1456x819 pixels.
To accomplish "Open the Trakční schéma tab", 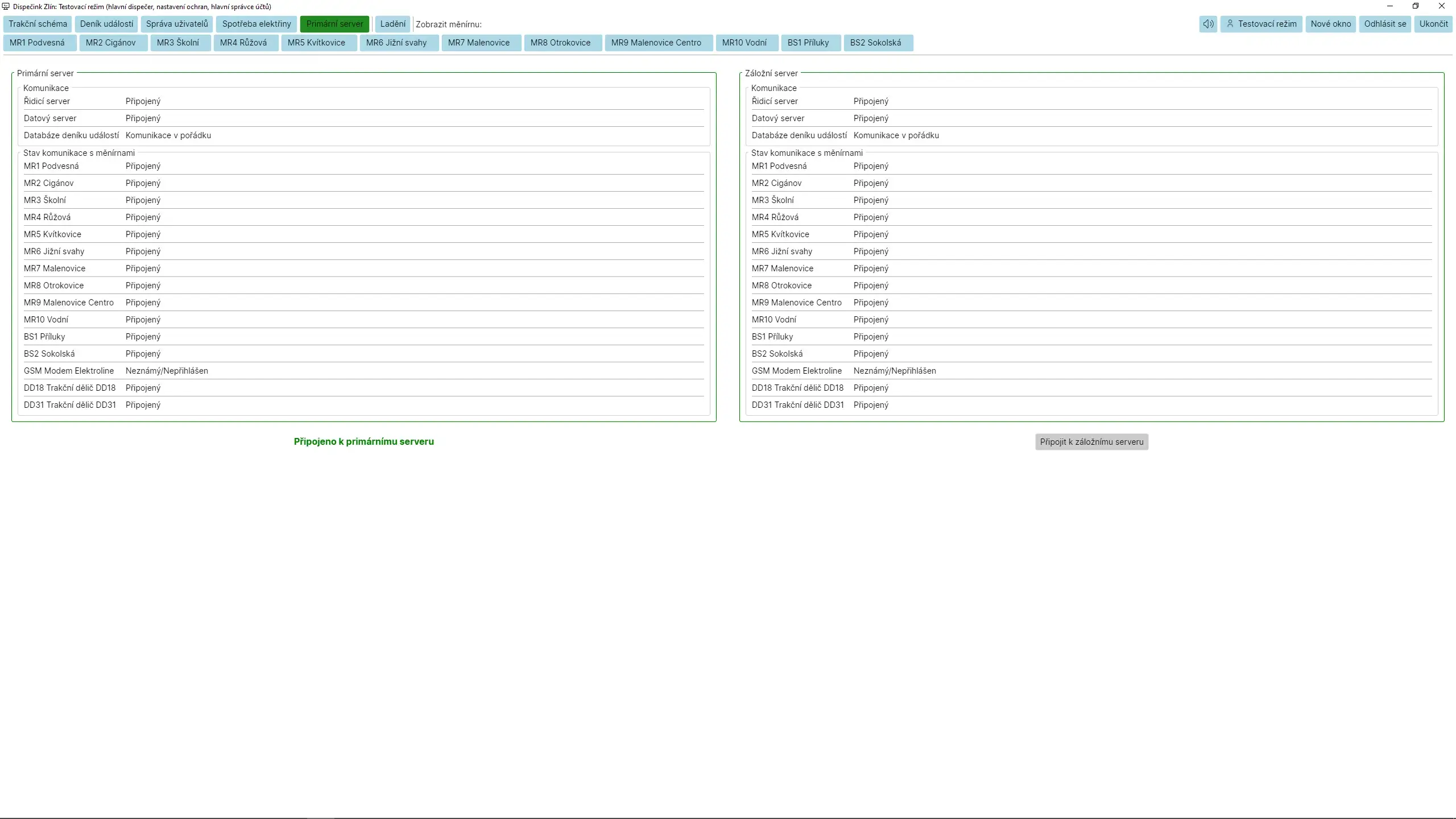I will tap(38, 24).
